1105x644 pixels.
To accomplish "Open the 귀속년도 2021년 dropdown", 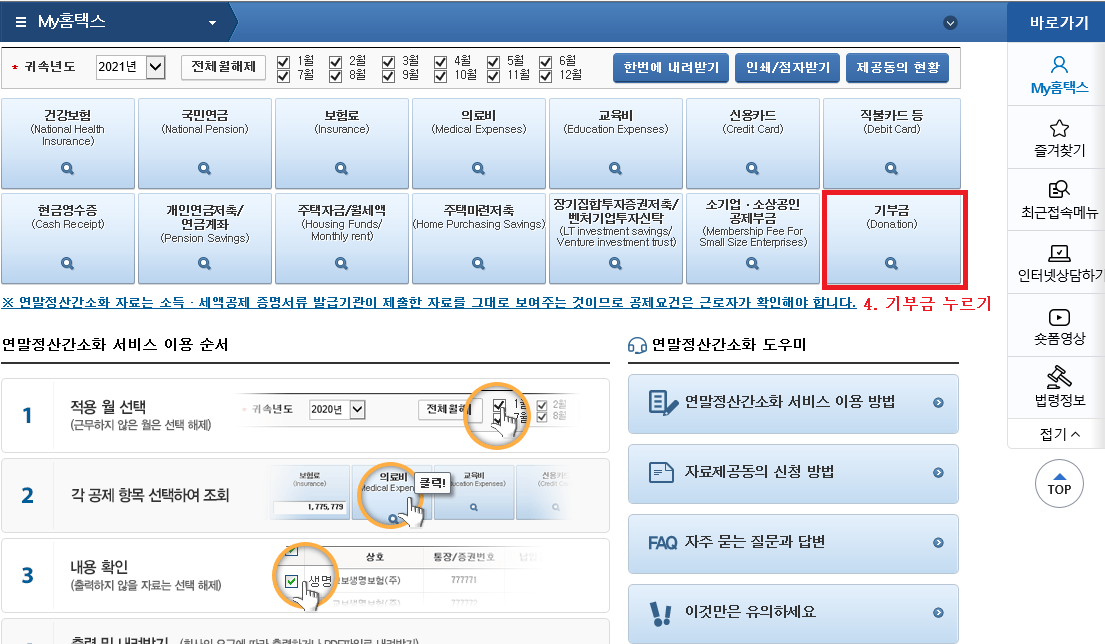I will [x=130, y=67].
